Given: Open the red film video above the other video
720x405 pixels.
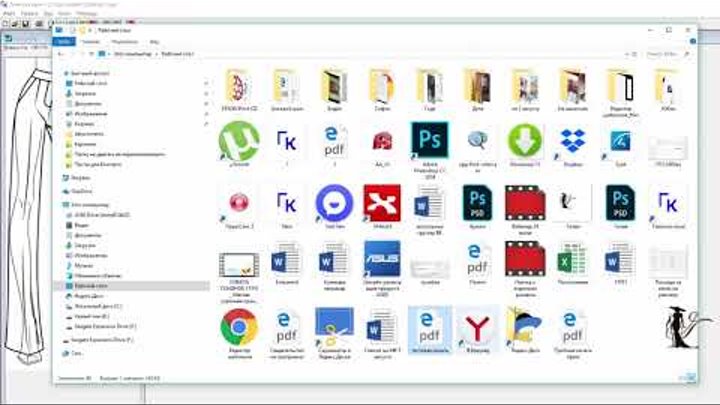Looking at the screenshot, I should [x=525, y=203].
